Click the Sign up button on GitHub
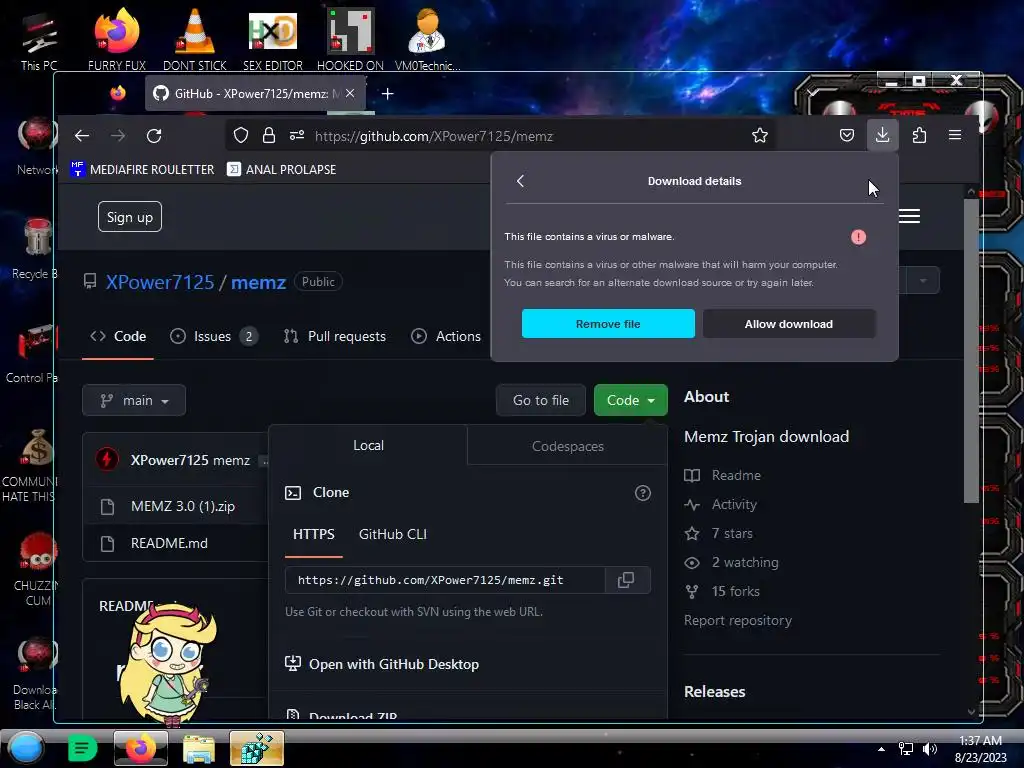This screenshot has width=1024, height=768. (130, 217)
